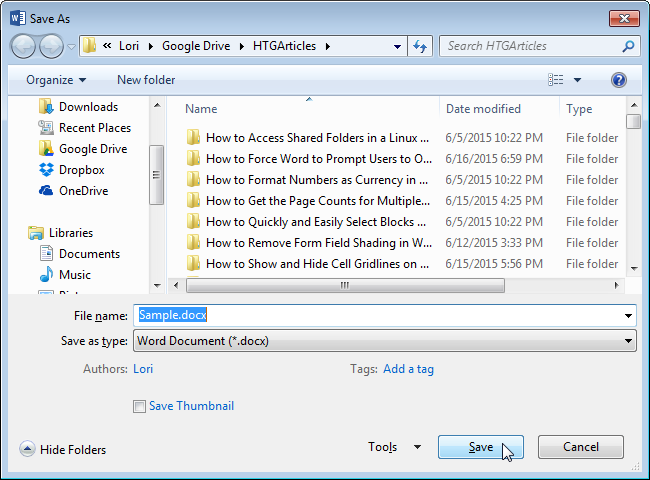Open the view options dropdown arrow
Image resolution: width=650 pixels, height=480 pixels.
[x=577, y=80]
